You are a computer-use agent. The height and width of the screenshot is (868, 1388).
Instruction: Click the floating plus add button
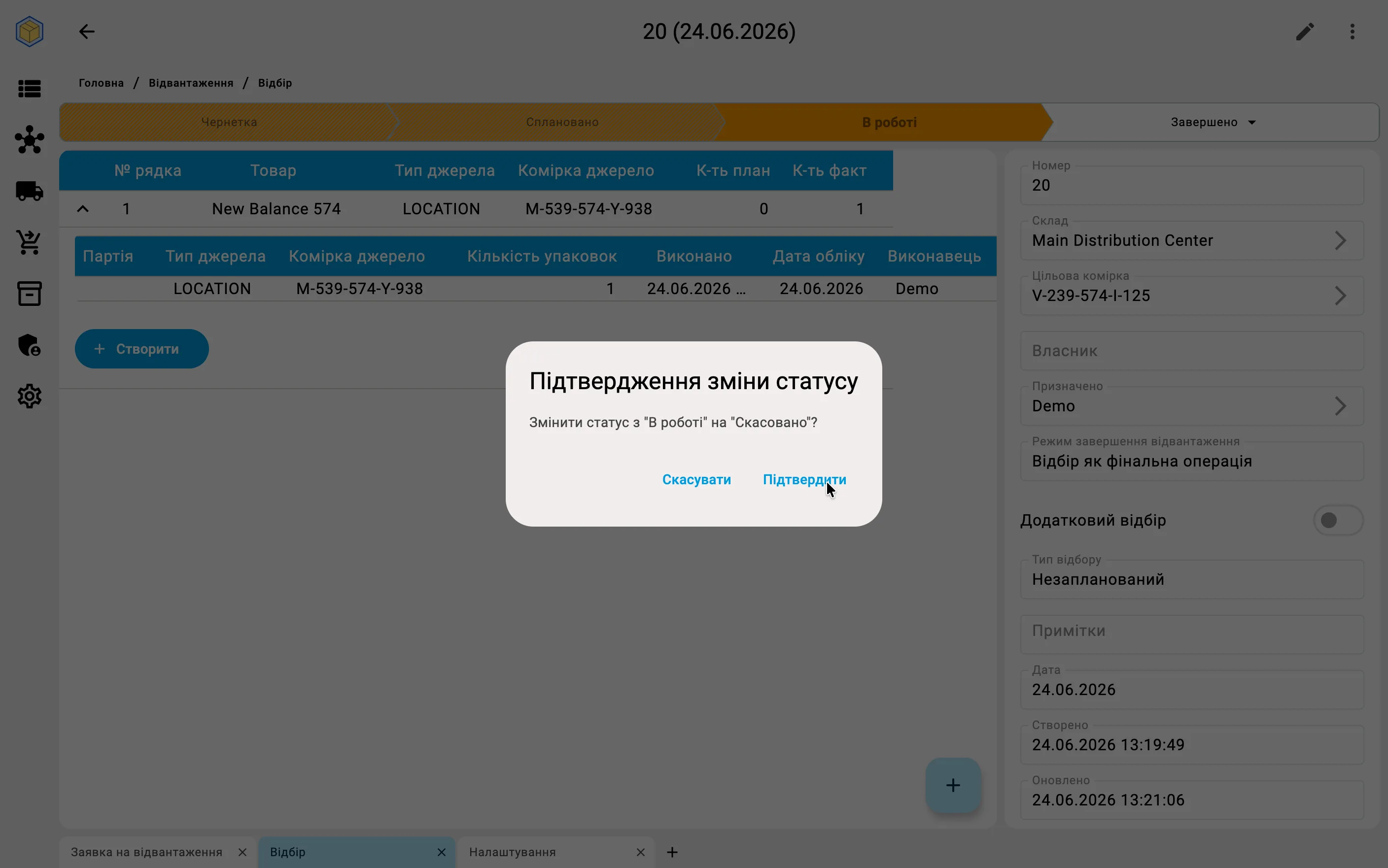(953, 785)
